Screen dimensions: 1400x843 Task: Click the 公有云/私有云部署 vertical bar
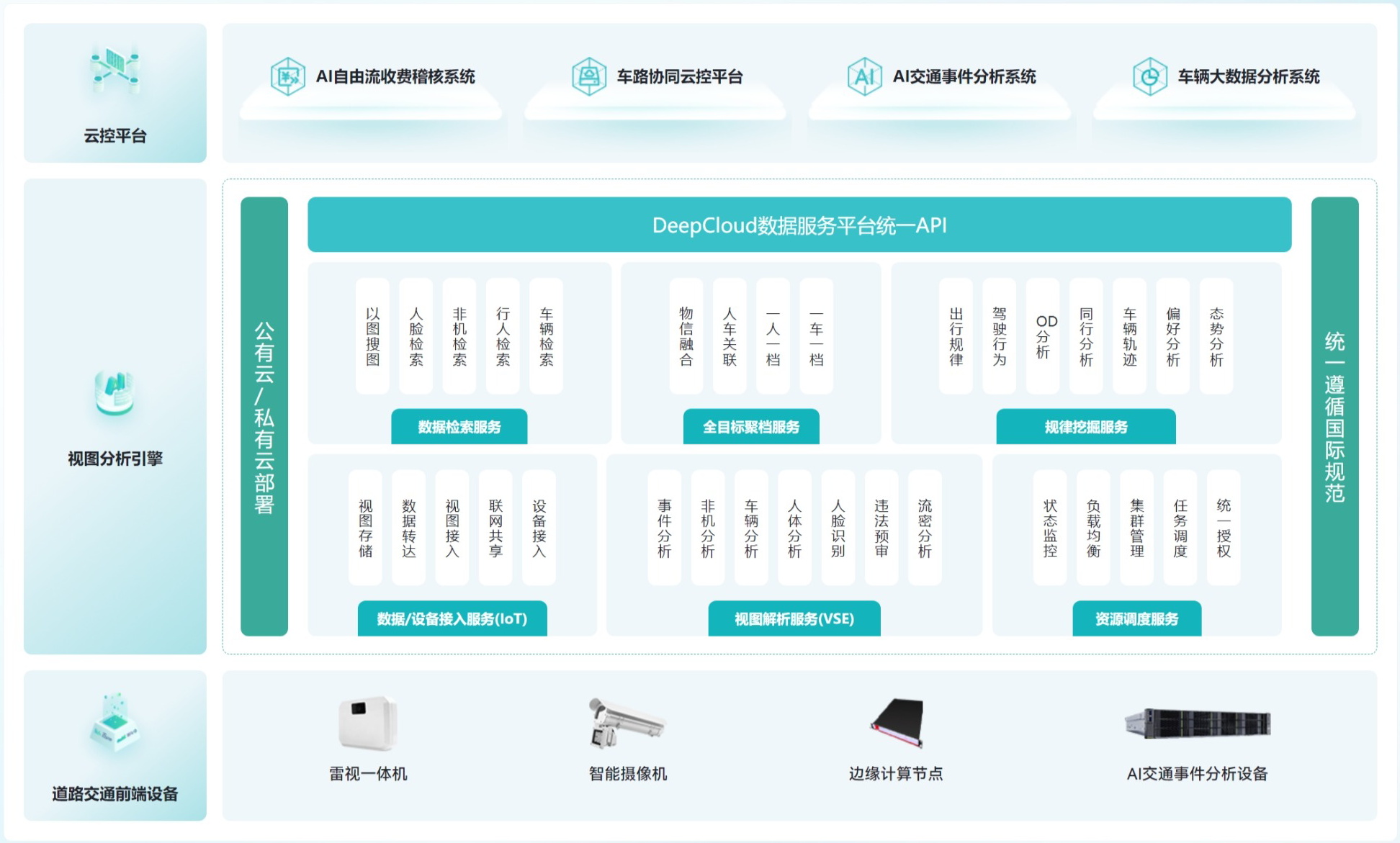[x=264, y=416]
